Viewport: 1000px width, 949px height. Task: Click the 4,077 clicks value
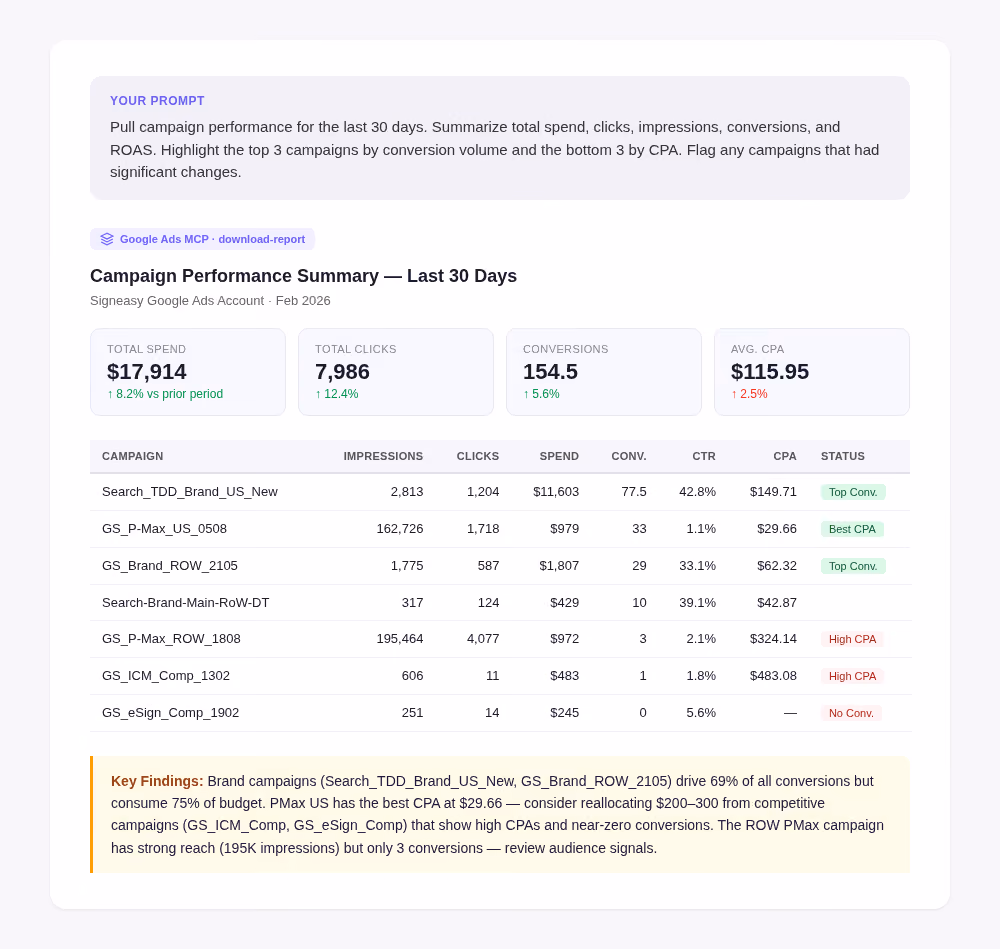pyautogui.click(x=483, y=639)
